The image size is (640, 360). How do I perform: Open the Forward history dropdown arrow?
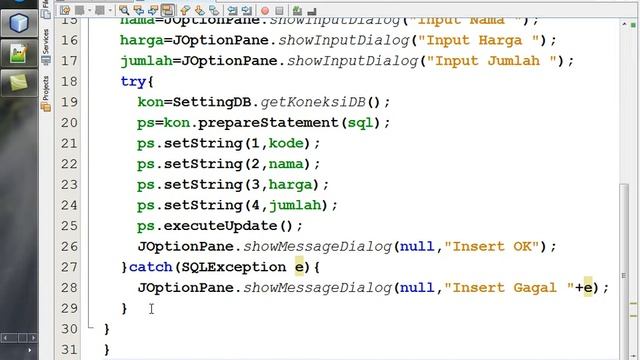point(110,11)
